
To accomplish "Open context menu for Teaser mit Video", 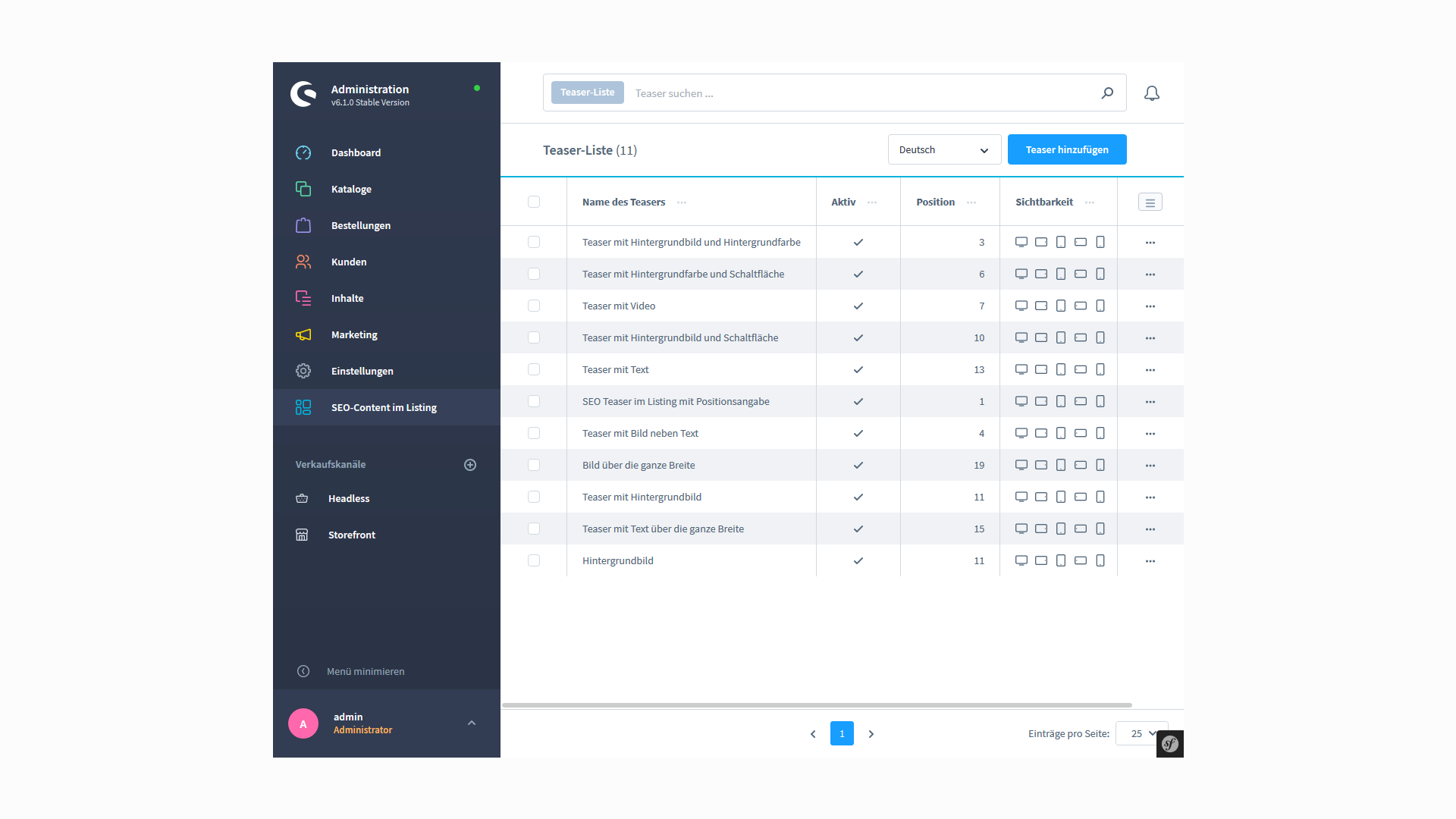I will pyautogui.click(x=1150, y=306).
